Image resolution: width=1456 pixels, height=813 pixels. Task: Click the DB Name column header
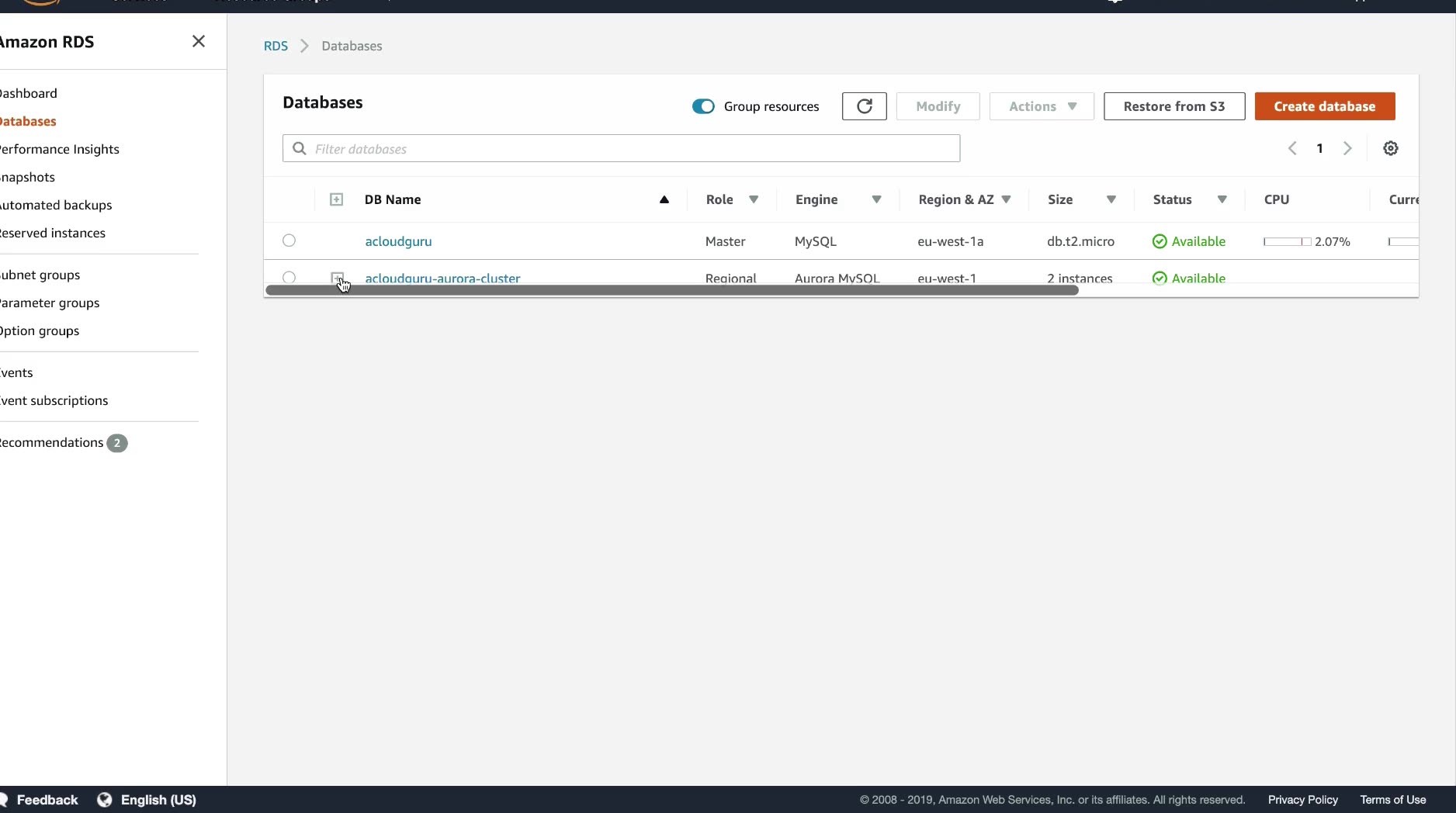[393, 199]
